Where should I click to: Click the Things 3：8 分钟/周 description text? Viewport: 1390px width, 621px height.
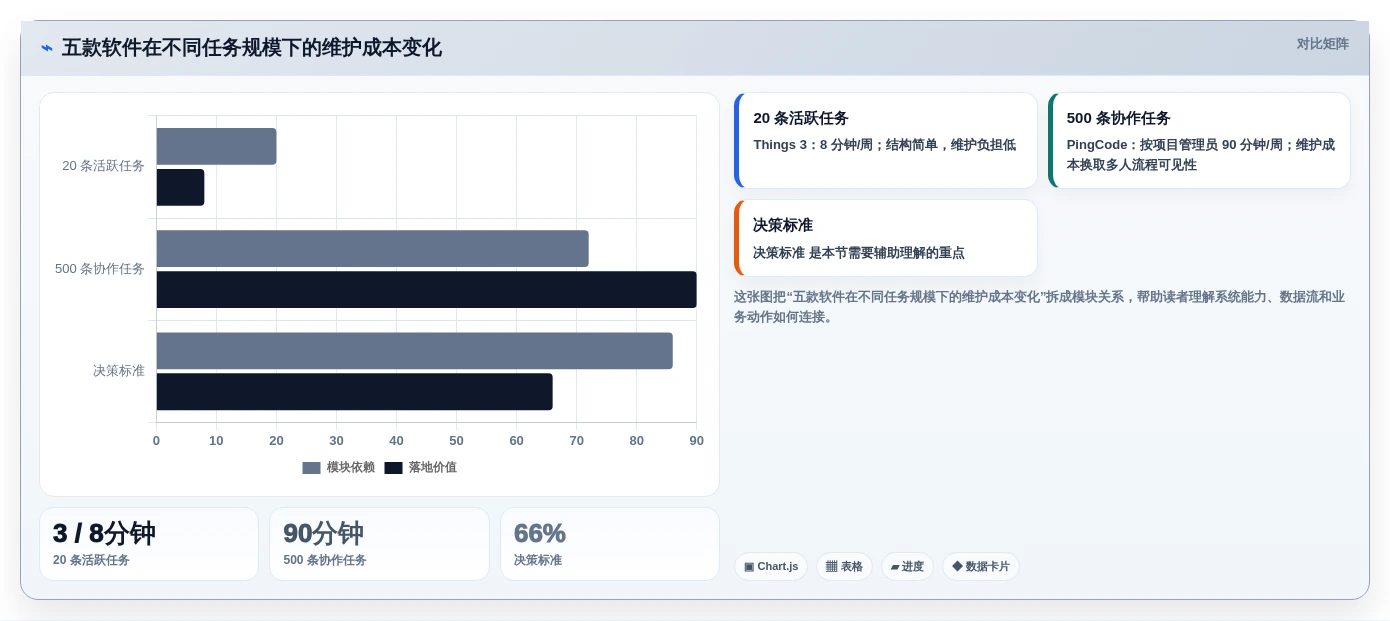click(x=884, y=145)
